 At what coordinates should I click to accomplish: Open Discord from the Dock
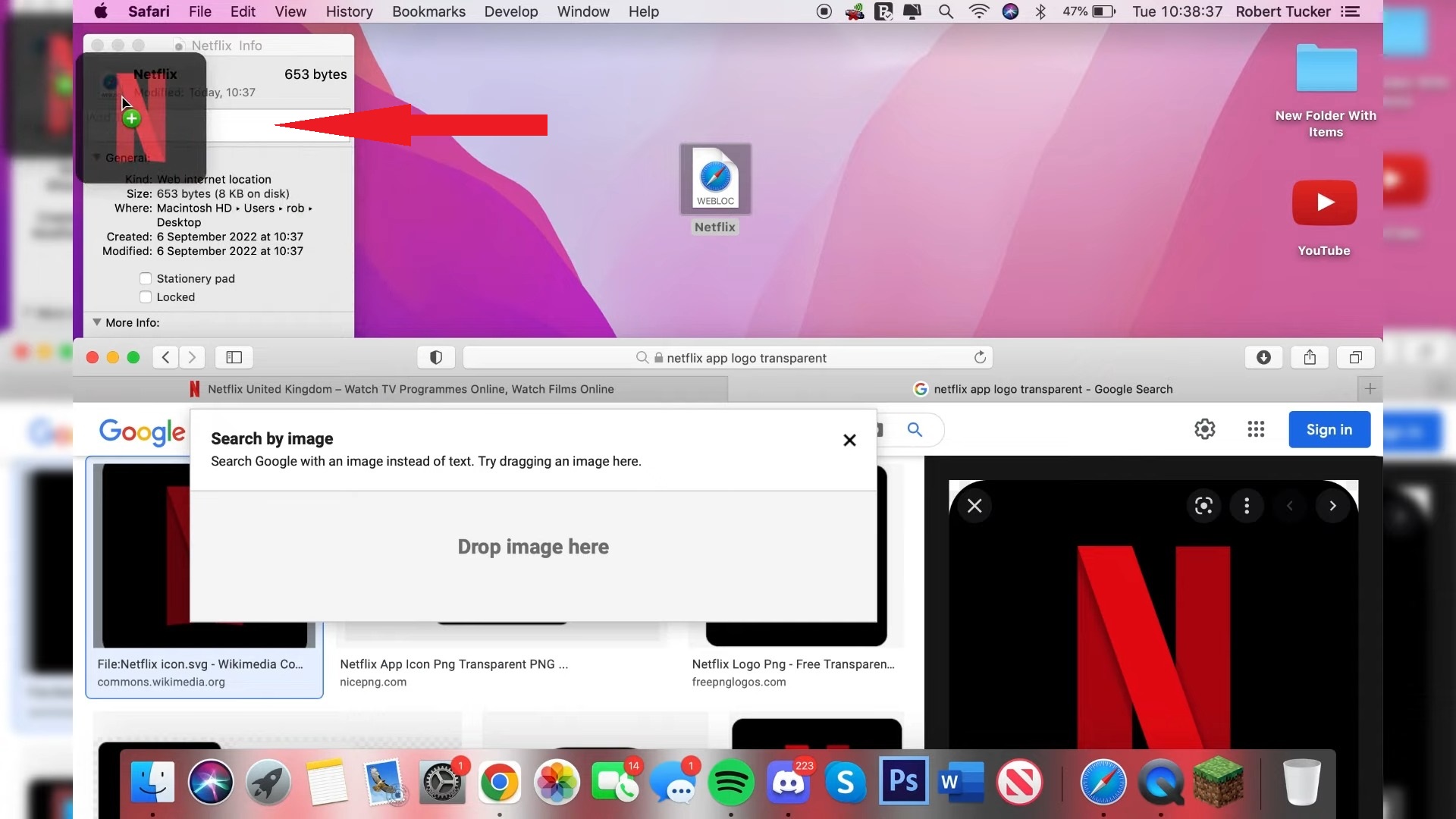point(789,782)
